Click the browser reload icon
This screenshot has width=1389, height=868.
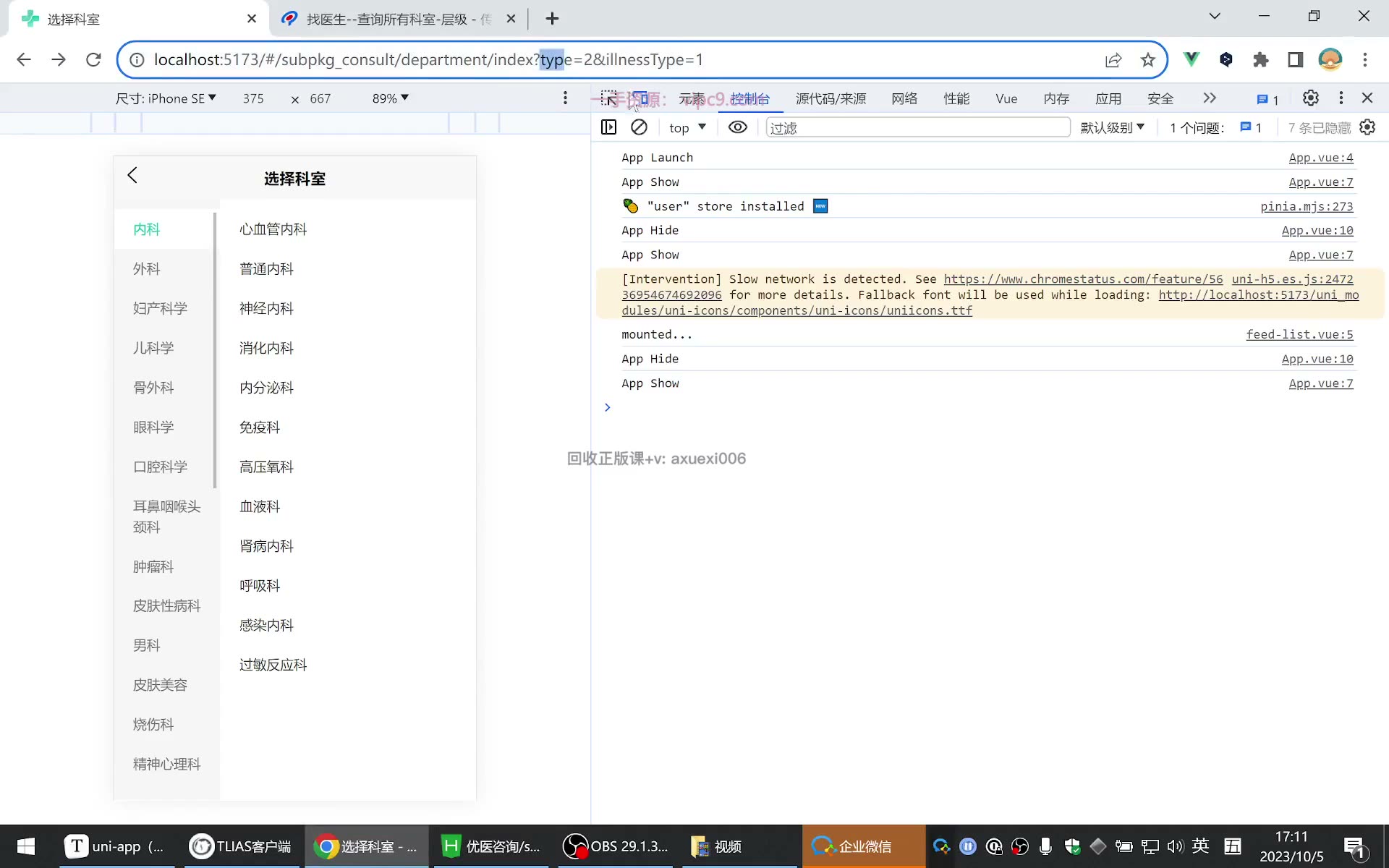93,59
